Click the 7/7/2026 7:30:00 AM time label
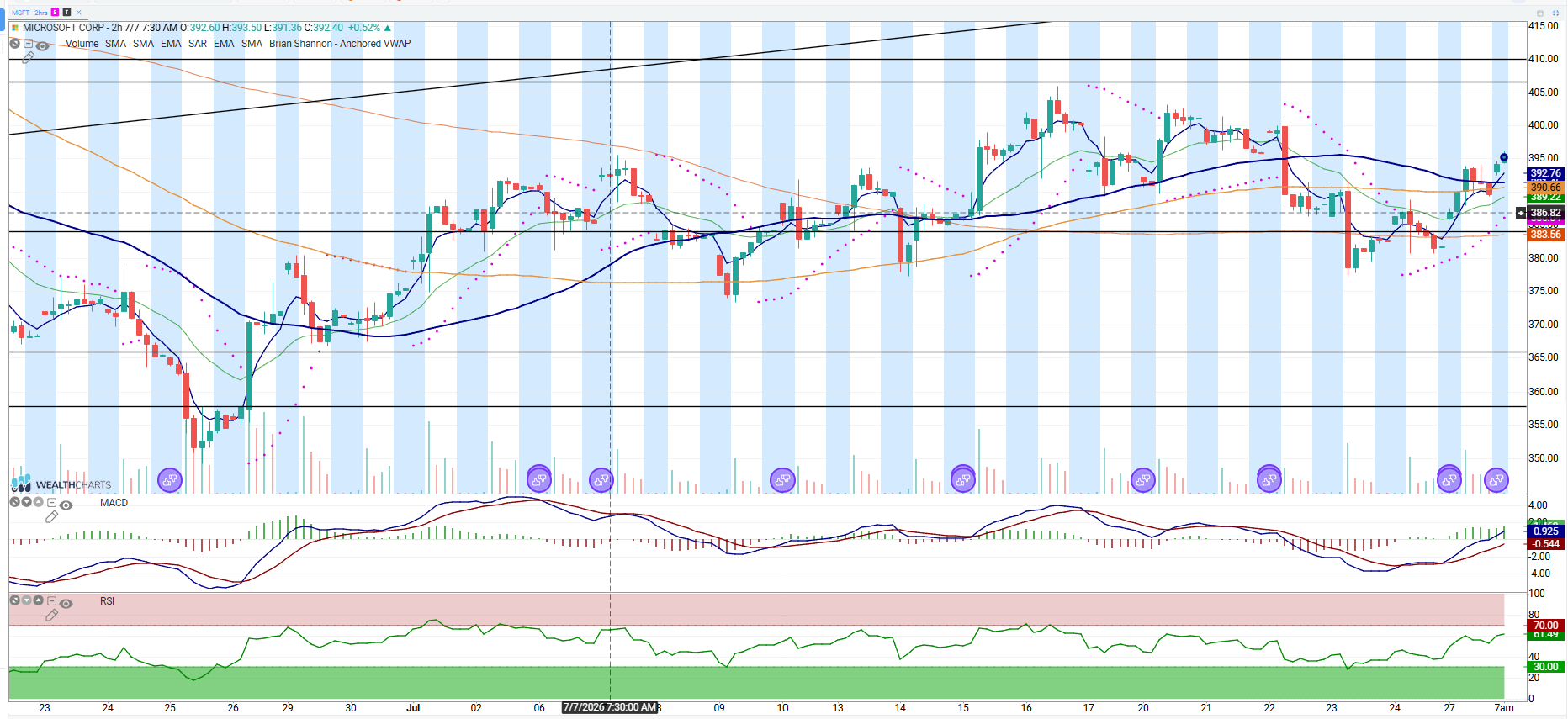This screenshot has width=1568, height=719. (x=610, y=707)
